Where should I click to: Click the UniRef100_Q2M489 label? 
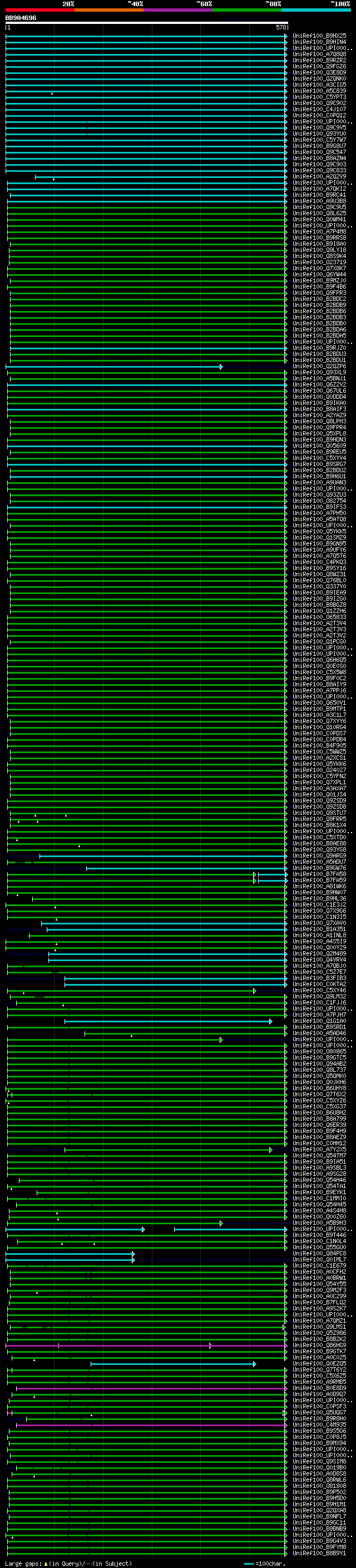[x=319, y=954]
